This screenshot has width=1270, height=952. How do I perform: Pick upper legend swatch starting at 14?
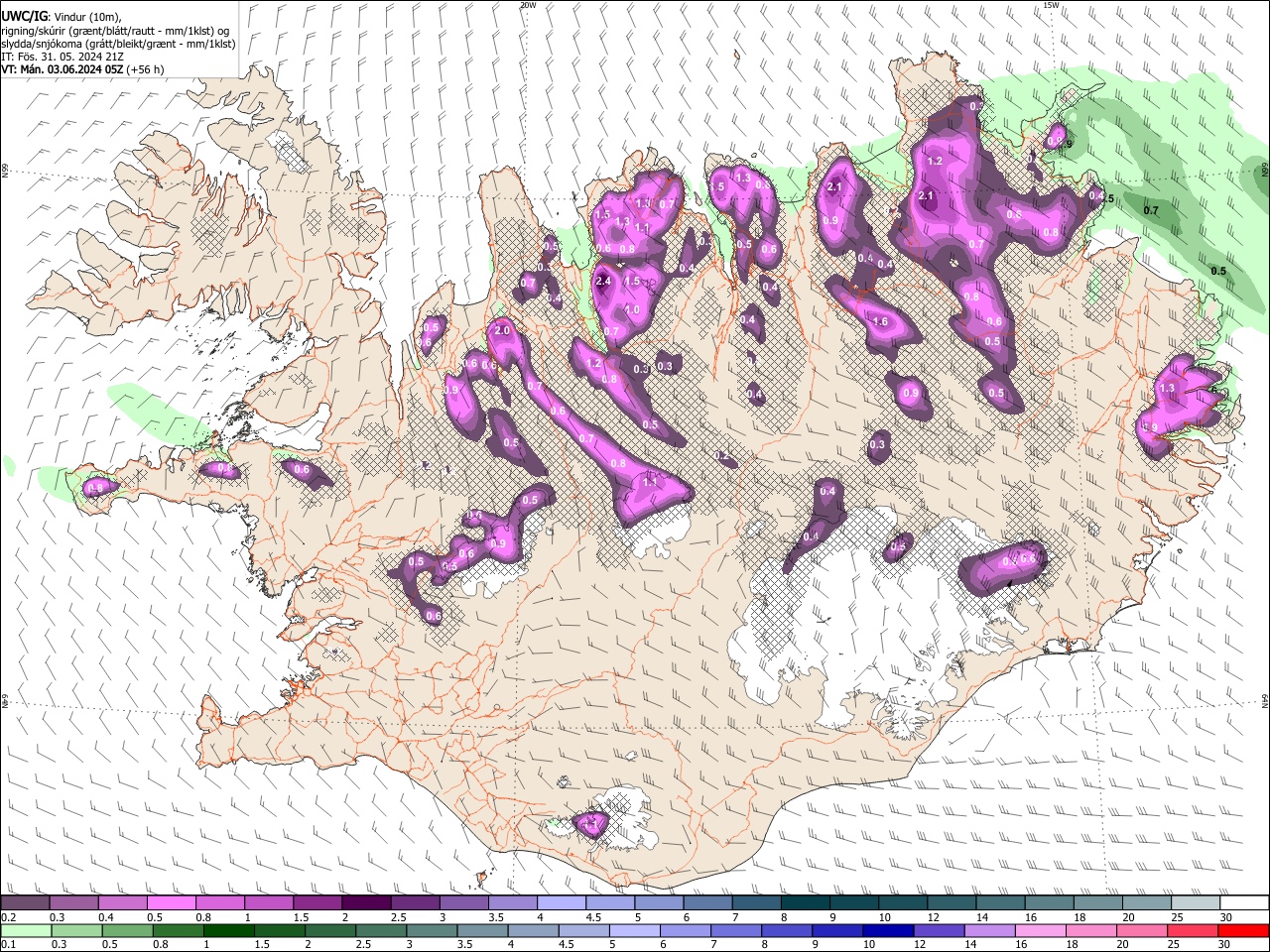tap(1000, 903)
